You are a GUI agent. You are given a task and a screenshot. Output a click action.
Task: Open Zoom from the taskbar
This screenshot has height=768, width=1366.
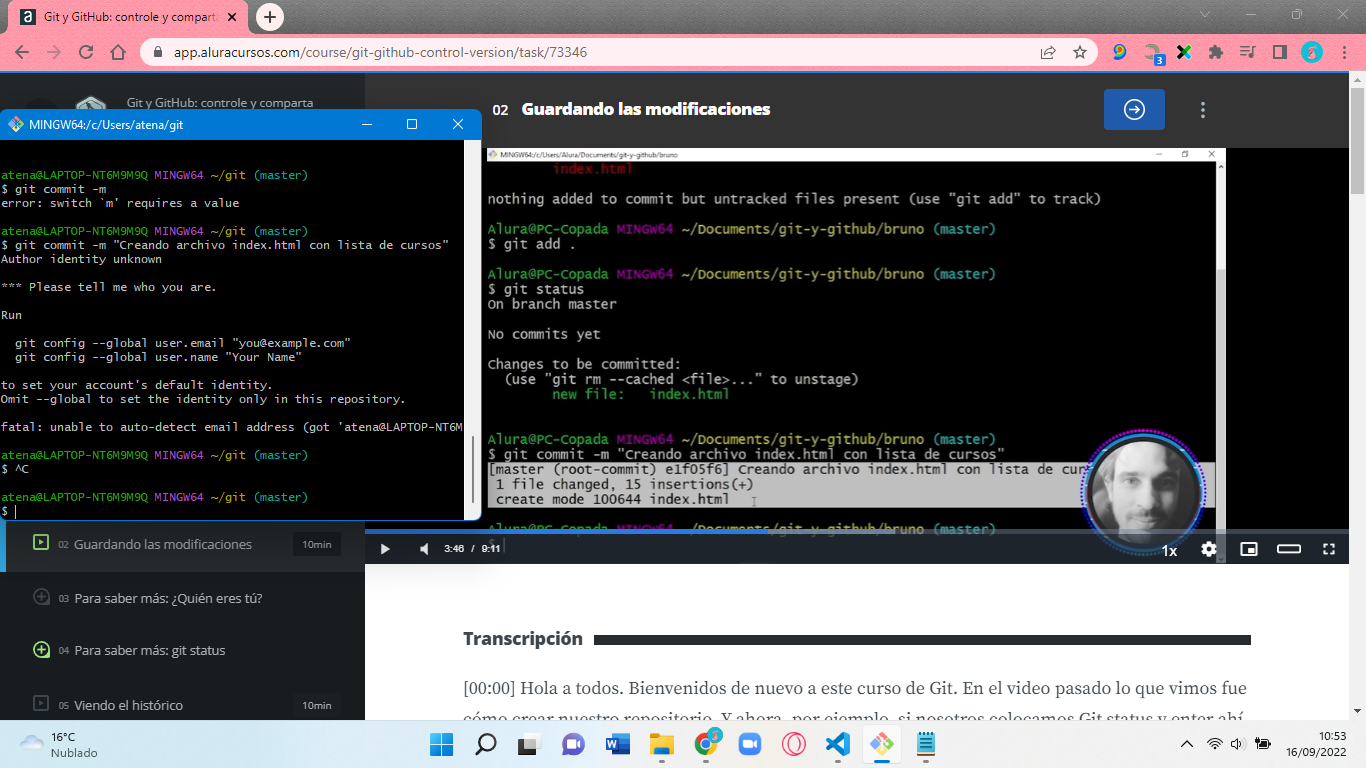pos(750,744)
